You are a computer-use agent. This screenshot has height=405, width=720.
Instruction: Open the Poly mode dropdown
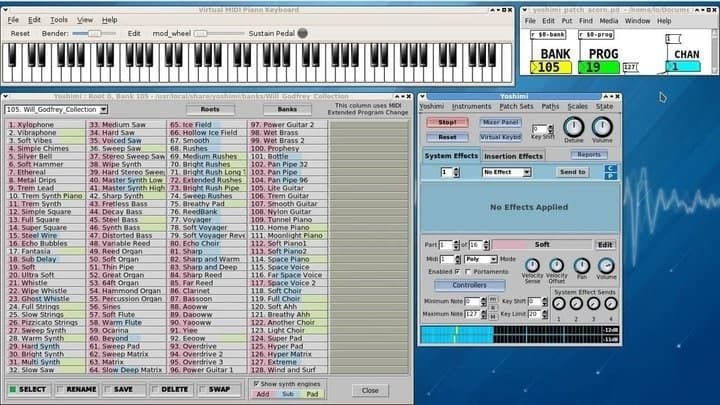(480, 259)
